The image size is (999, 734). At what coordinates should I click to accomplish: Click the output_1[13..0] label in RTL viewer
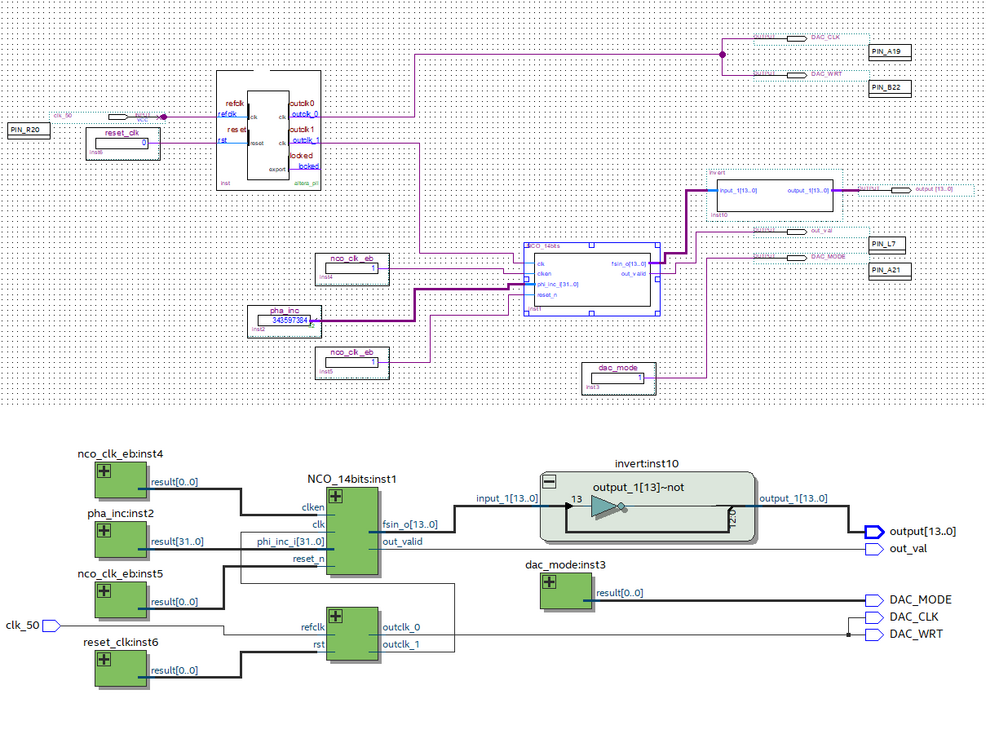pyautogui.click(x=793, y=498)
